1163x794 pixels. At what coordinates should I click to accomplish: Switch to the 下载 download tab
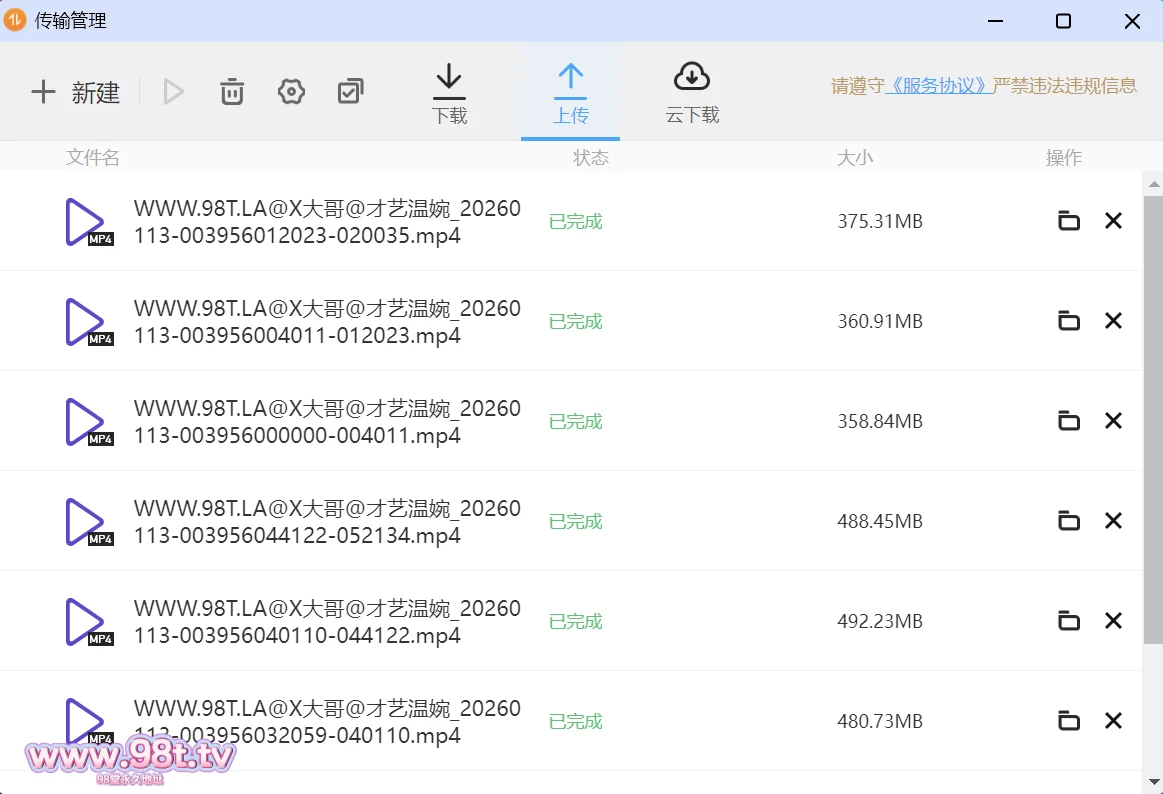[x=449, y=92]
